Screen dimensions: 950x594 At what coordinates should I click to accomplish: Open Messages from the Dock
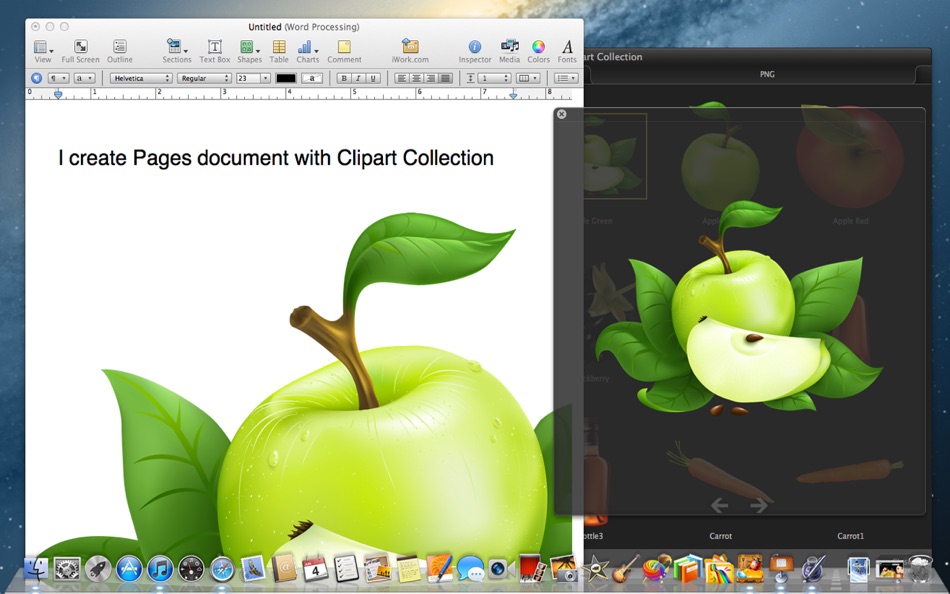pos(471,569)
